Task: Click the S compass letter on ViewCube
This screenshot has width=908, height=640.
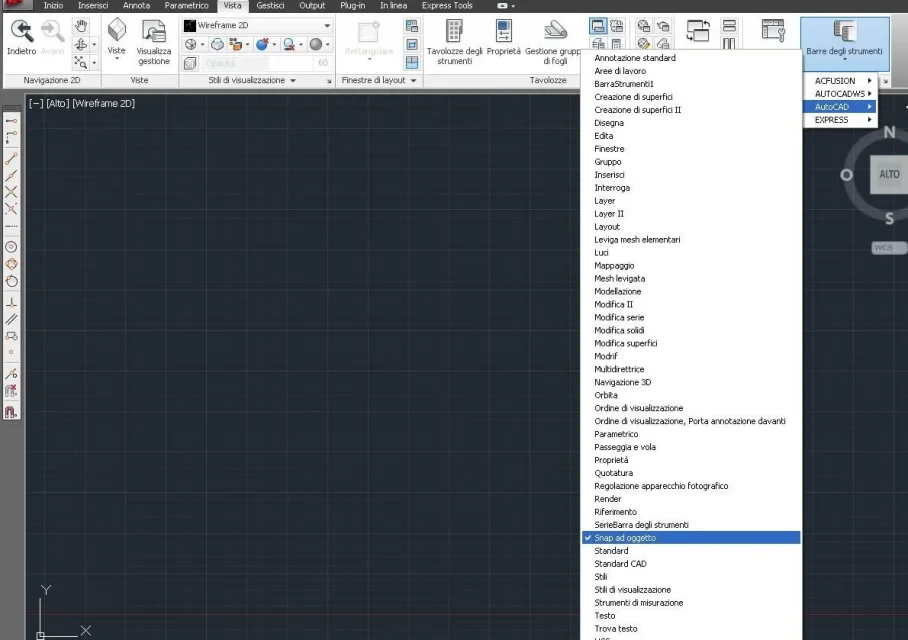Action: tap(889, 218)
